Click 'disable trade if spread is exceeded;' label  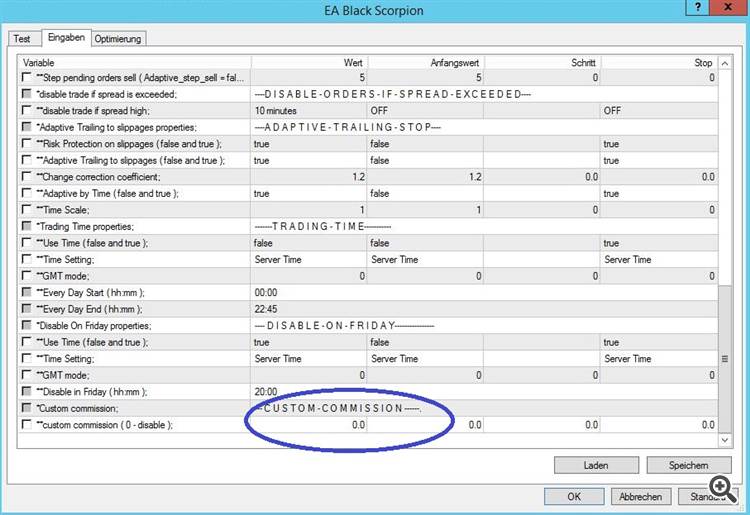pyautogui.click(x=107, y=94)
